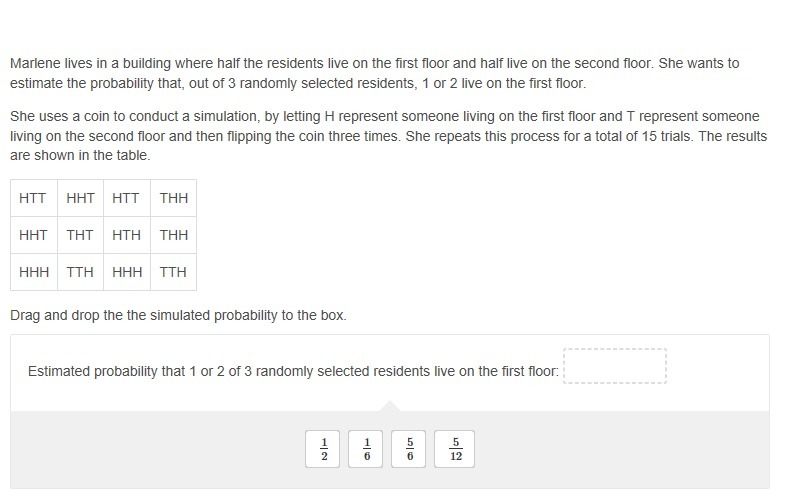Select the THH cell in the middle row

(174, 235)
